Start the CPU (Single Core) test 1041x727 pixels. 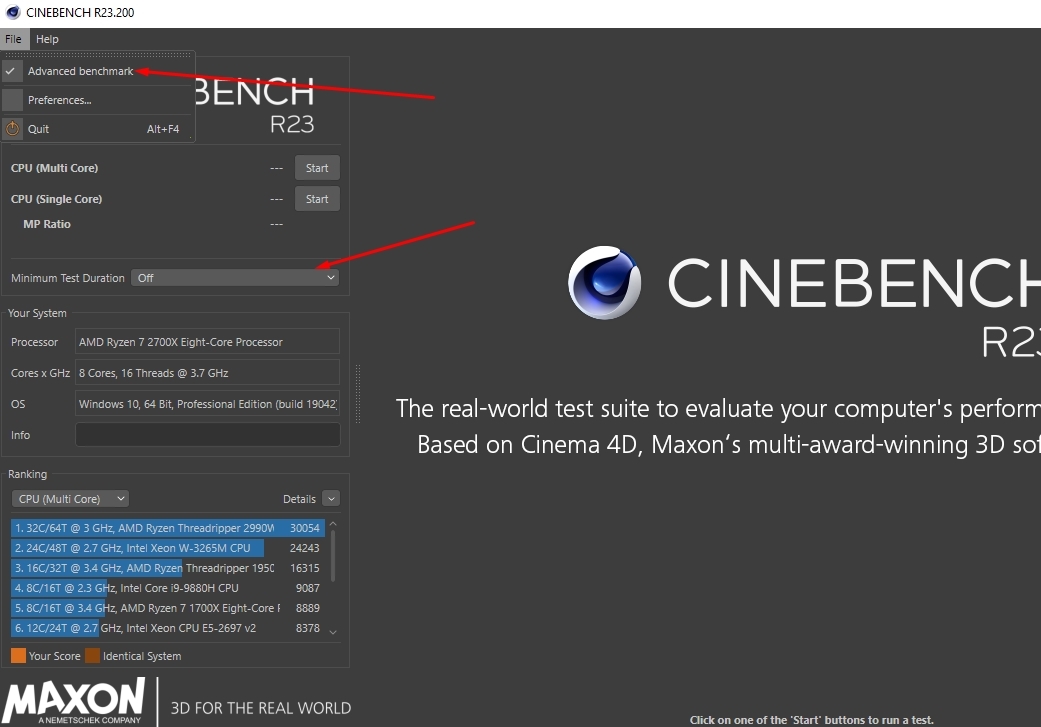point(317,199)
